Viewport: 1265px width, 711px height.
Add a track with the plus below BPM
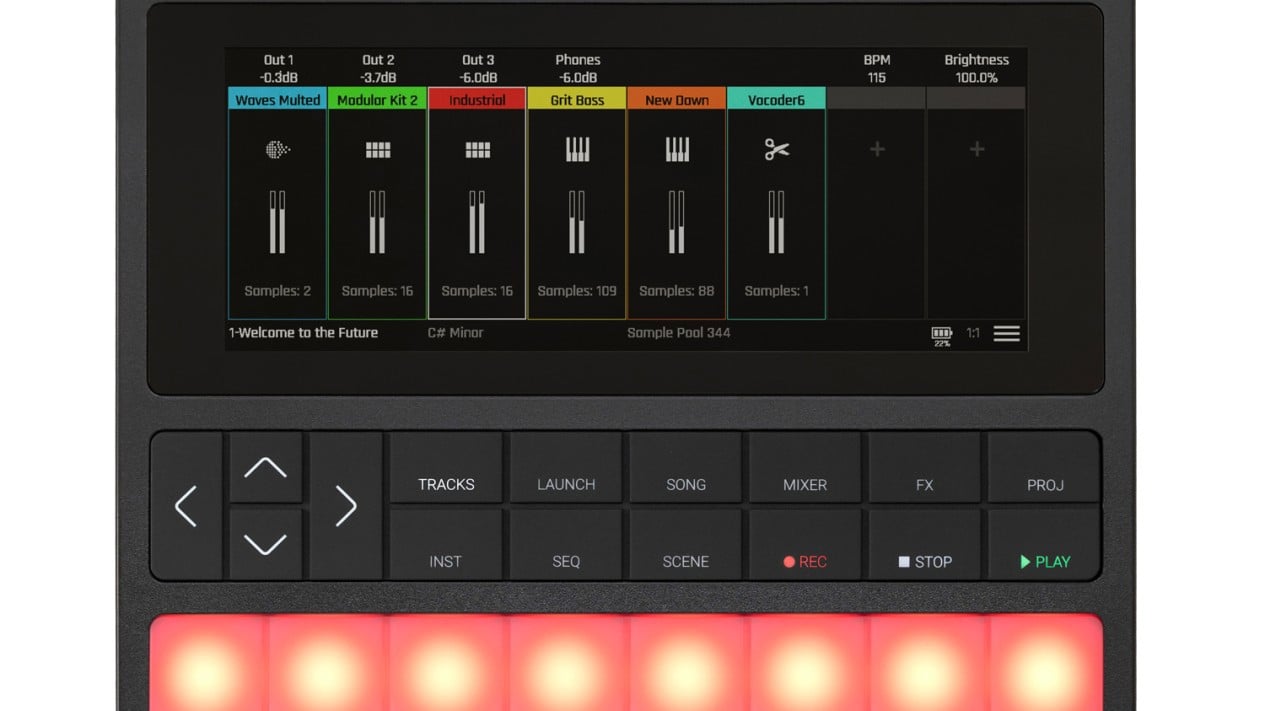(877, 149)
